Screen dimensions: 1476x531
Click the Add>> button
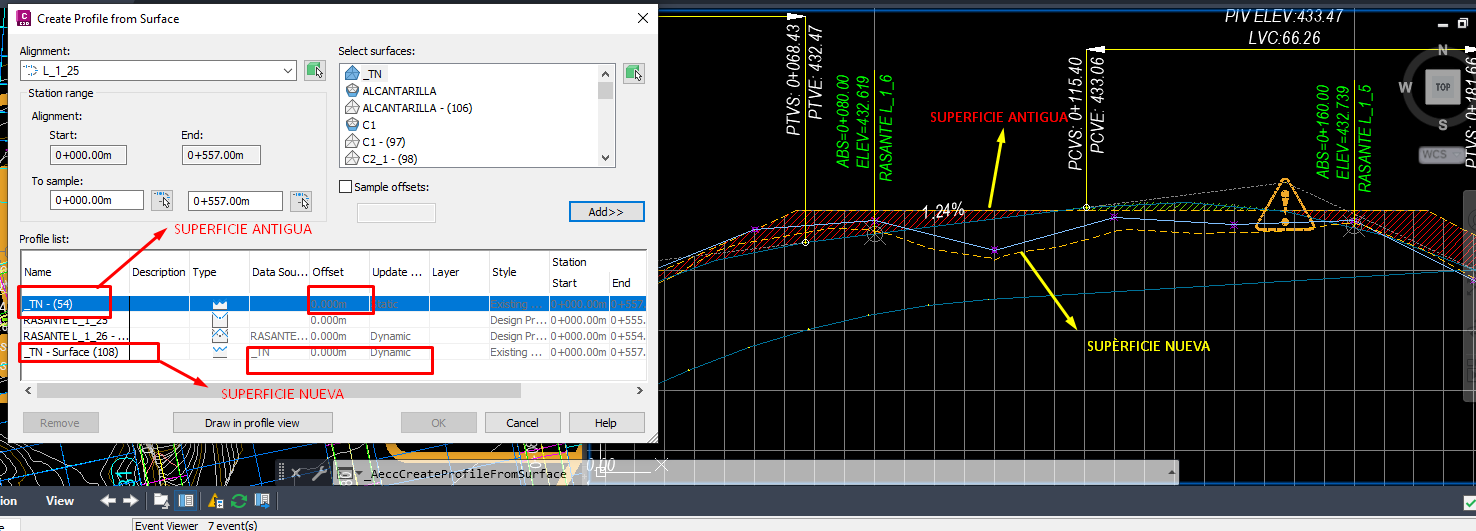click(606, 212)
